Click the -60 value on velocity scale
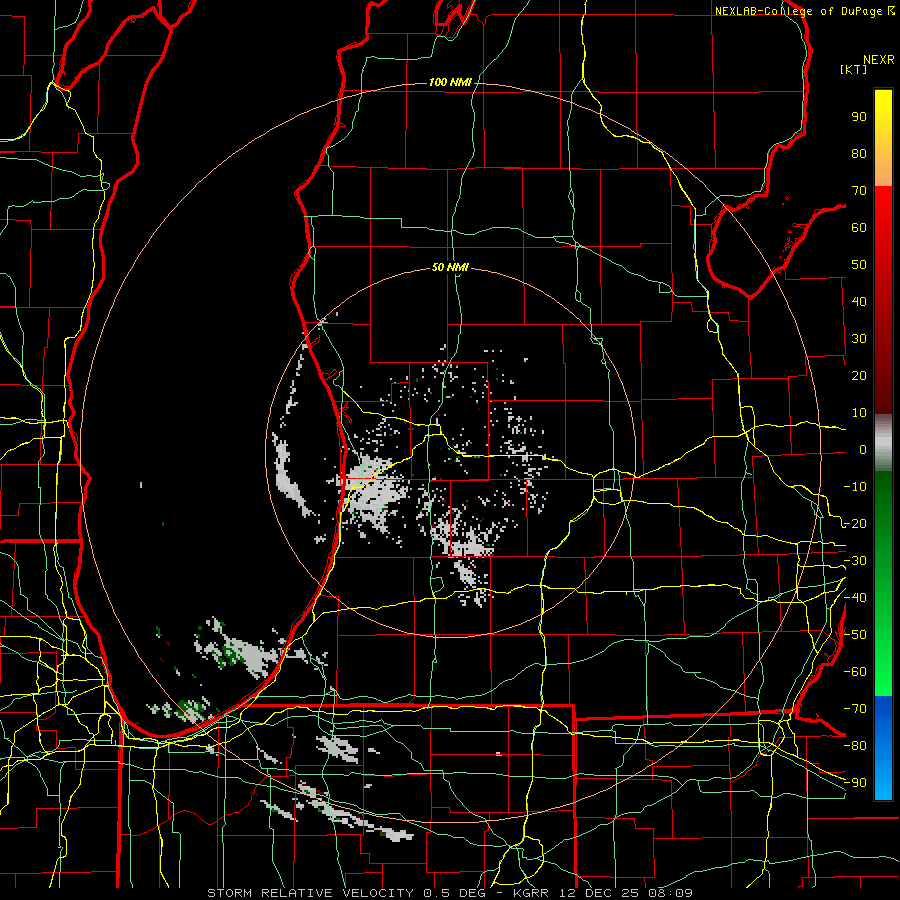Image resolution: width=900 pixels, height=900 pixels. (x=855, y=672)
